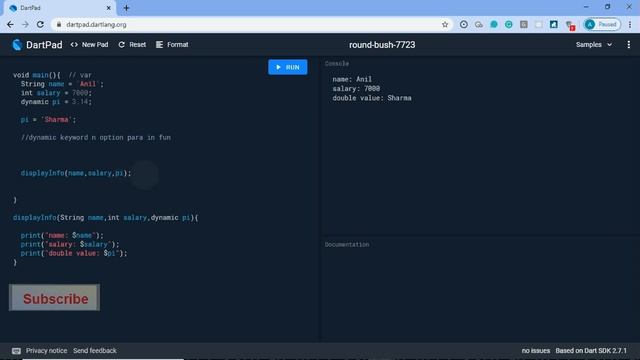Click the 'Based on Dart SDK 2.7.1' text
This screenshot has width=640, height=360.
[x=591, y=351]
